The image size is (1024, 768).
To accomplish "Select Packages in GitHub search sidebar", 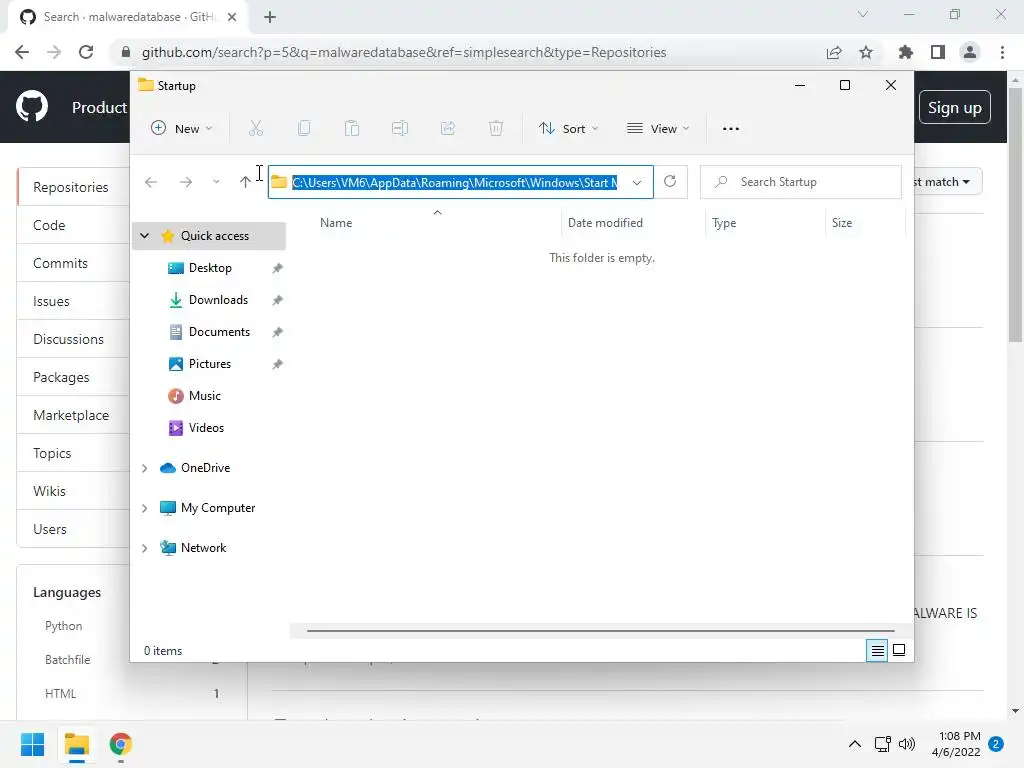I will pos(61,377).
